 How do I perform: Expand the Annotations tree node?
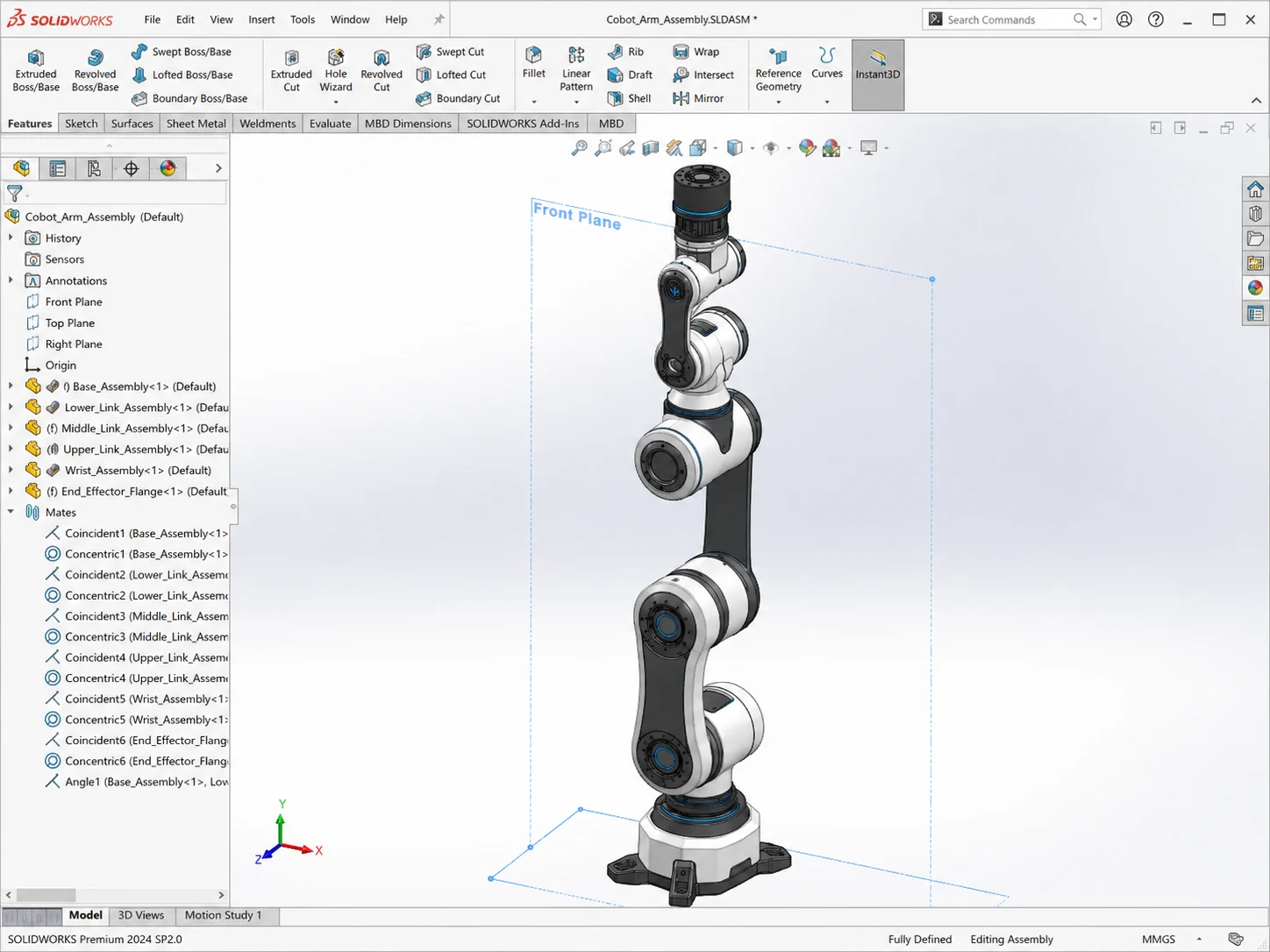(x=11, y=281)
